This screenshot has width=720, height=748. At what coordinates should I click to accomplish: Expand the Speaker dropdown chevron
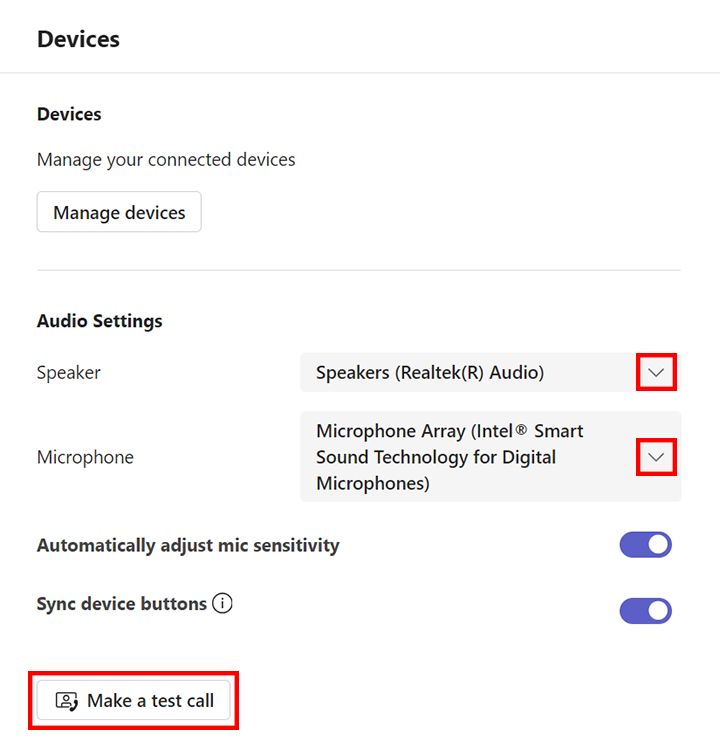[x=656, y=372]
